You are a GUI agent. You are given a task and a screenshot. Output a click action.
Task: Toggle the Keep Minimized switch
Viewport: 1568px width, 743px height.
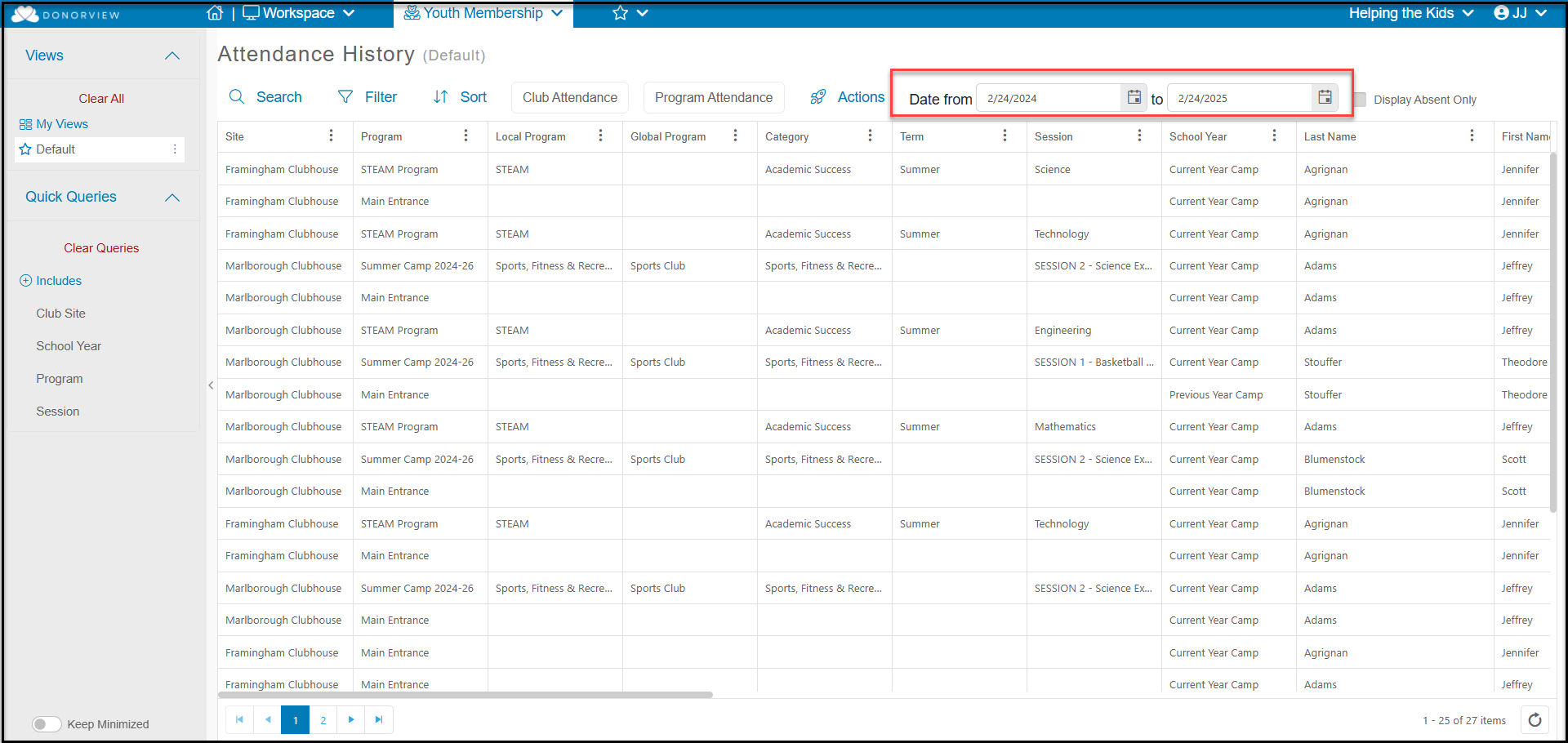point(47,724)
